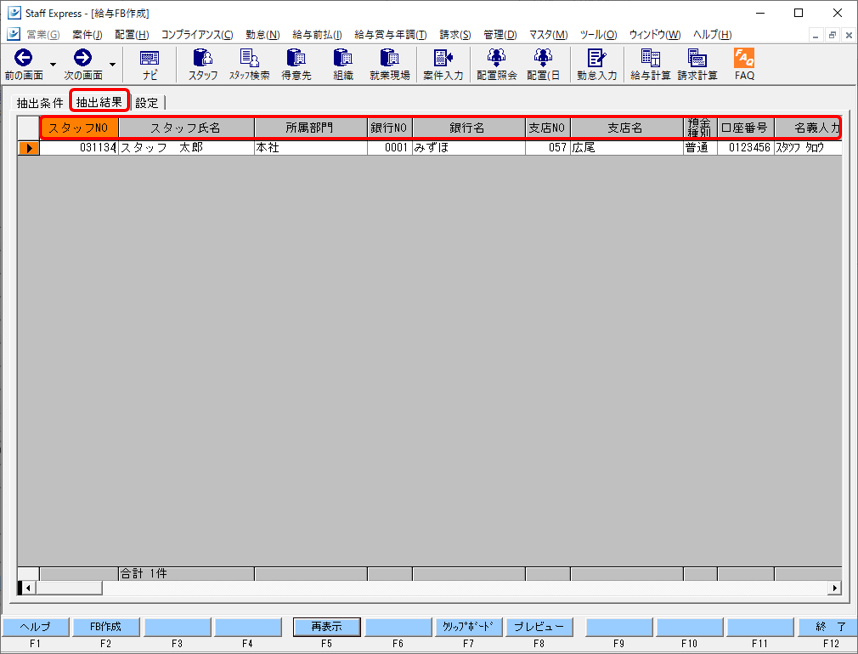Go forward with the 次の画面 arrow icon
Screen dimensions: 858x654
(83, 58)
